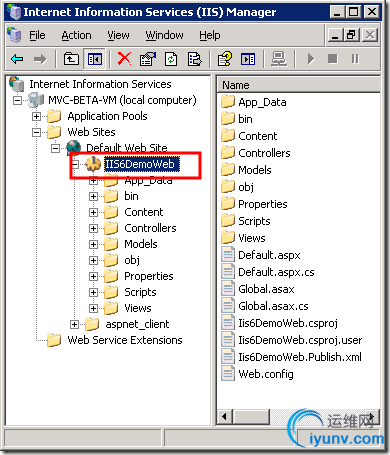Select Iis6DemoWeb.Publish.xml in file list

pos(300,357)
